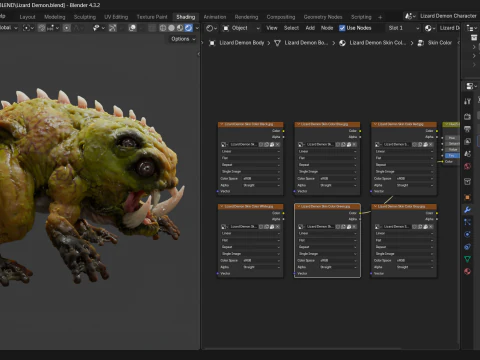Toggle viewport overlays display

click(132, 28)
